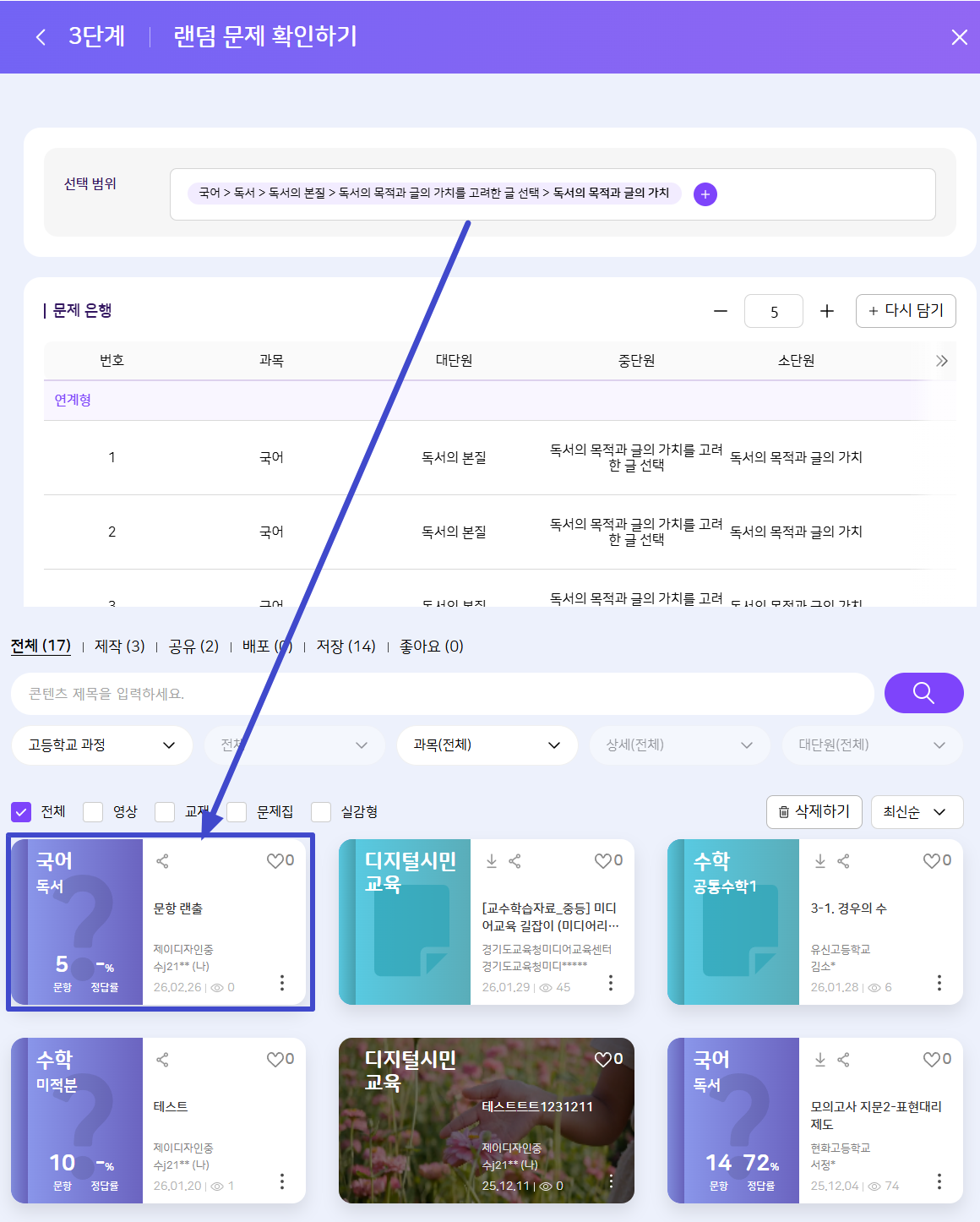Click the magnifier search button
980x1222 pixels.
point(923,693)
